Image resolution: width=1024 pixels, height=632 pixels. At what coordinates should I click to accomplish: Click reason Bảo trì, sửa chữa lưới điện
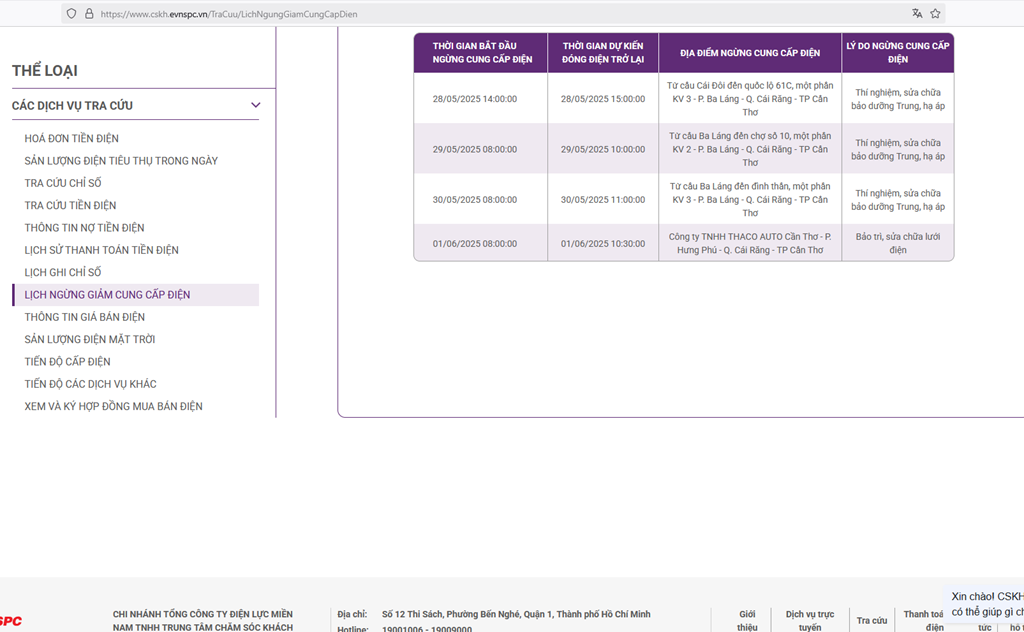click(x=898, y=244)
